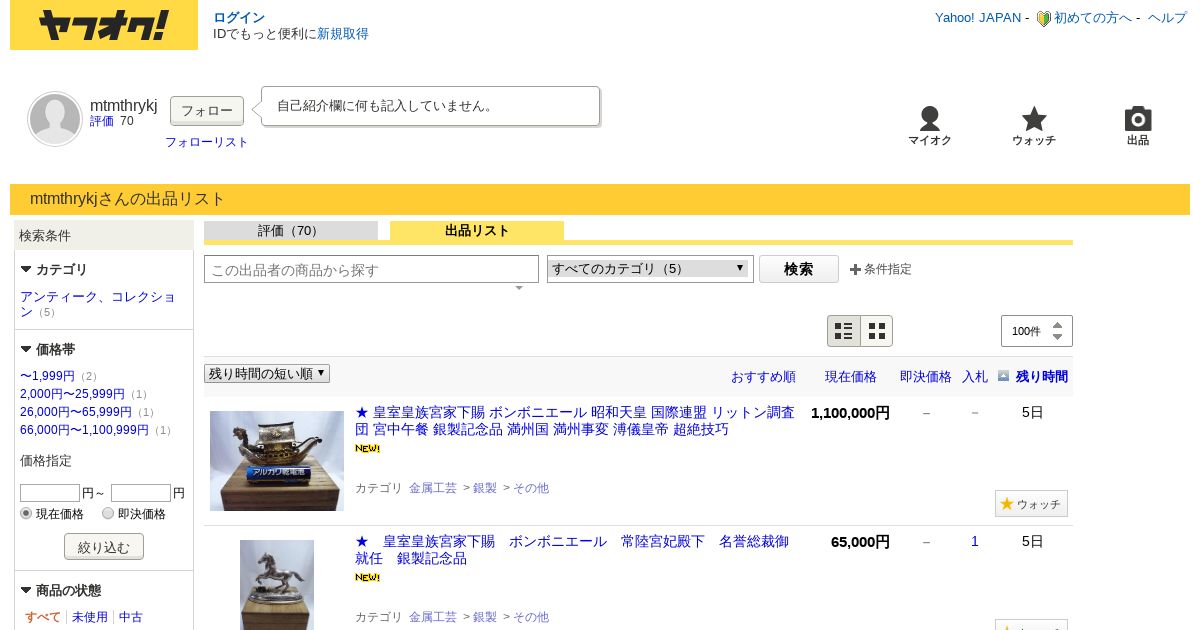Screen dimensions: 1200x630
Task: Sort by 入札 column
Action: 975,377
